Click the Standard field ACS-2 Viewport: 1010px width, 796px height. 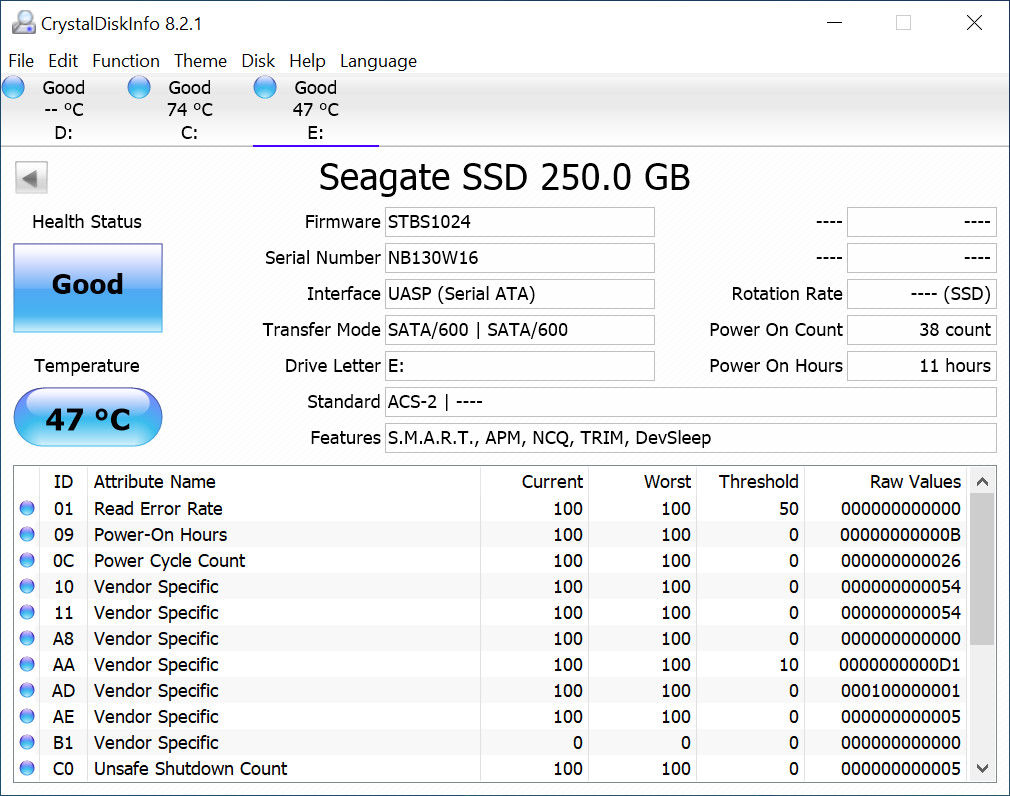point(691,402)
